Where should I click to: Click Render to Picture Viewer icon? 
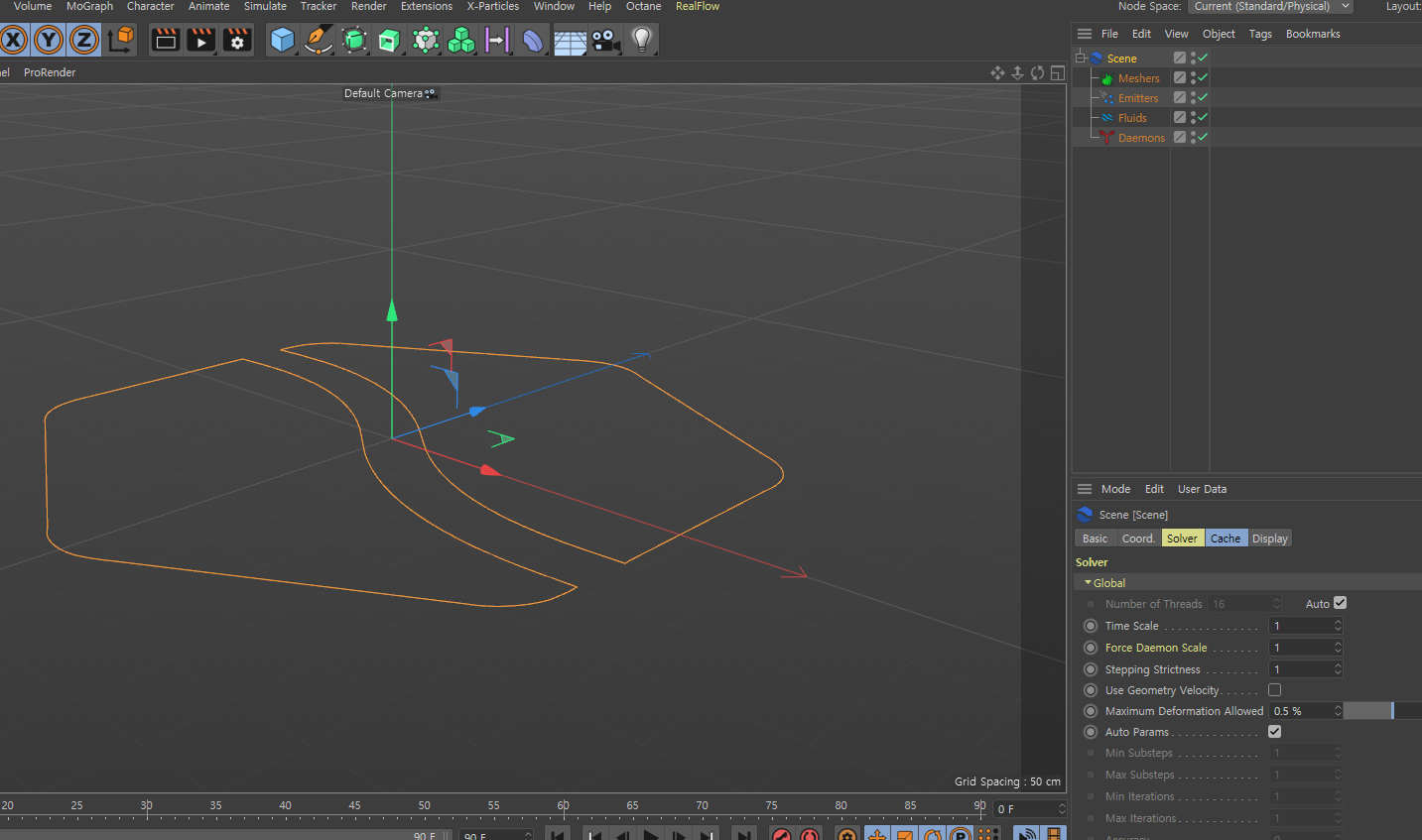(x=201, y=40)
